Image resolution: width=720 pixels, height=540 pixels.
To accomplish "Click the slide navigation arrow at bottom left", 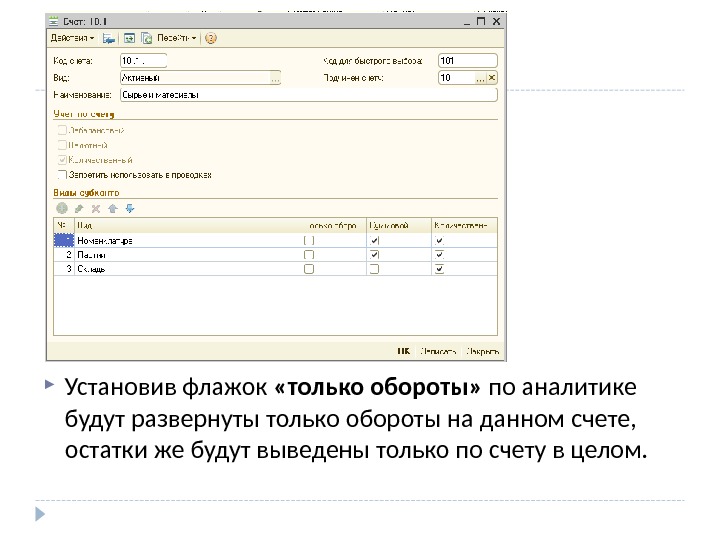I will (x=40, y=514).
